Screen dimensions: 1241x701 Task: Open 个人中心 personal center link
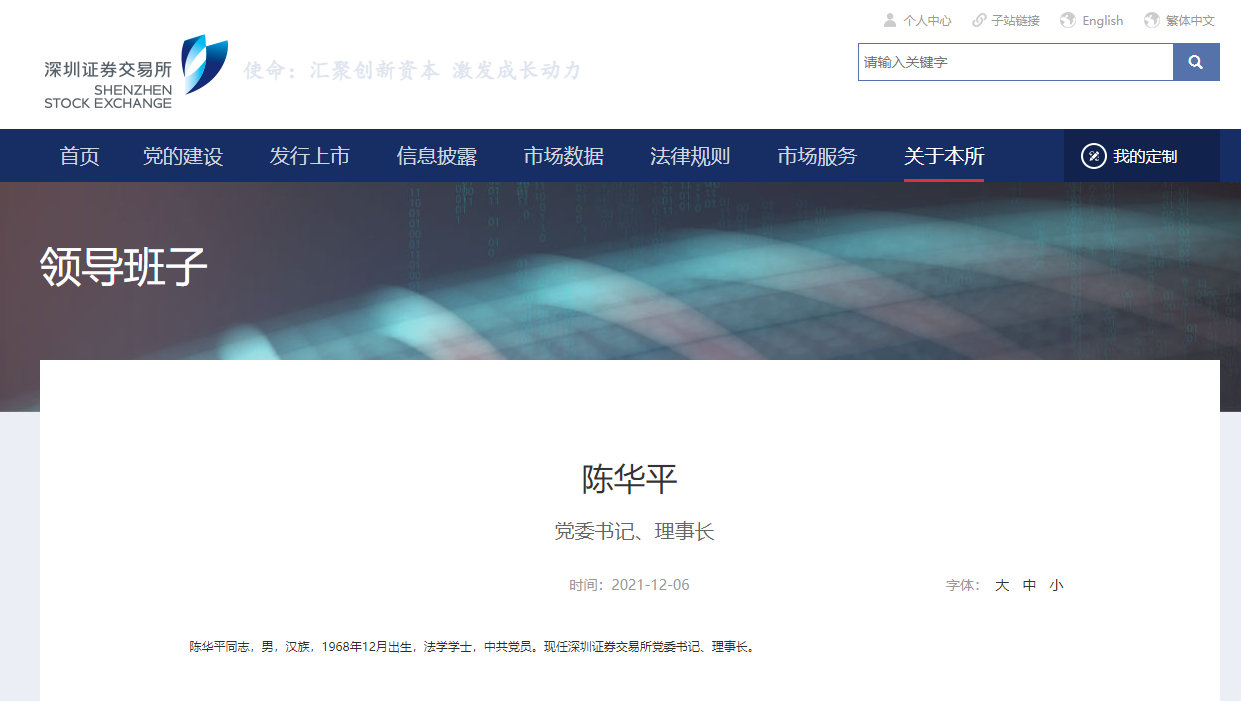click(x=927, y=20)
